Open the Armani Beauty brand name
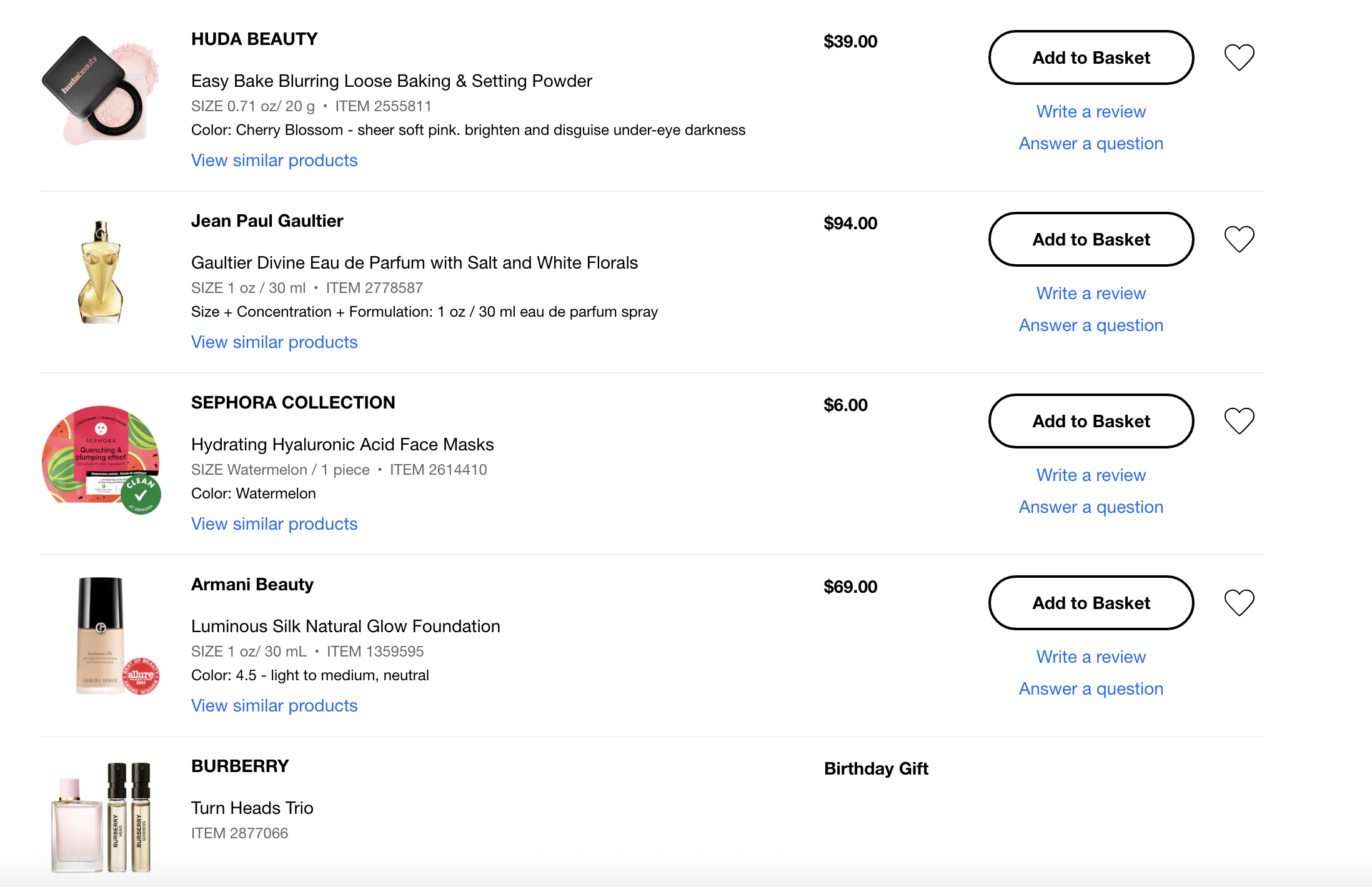 tap(252, 585)
